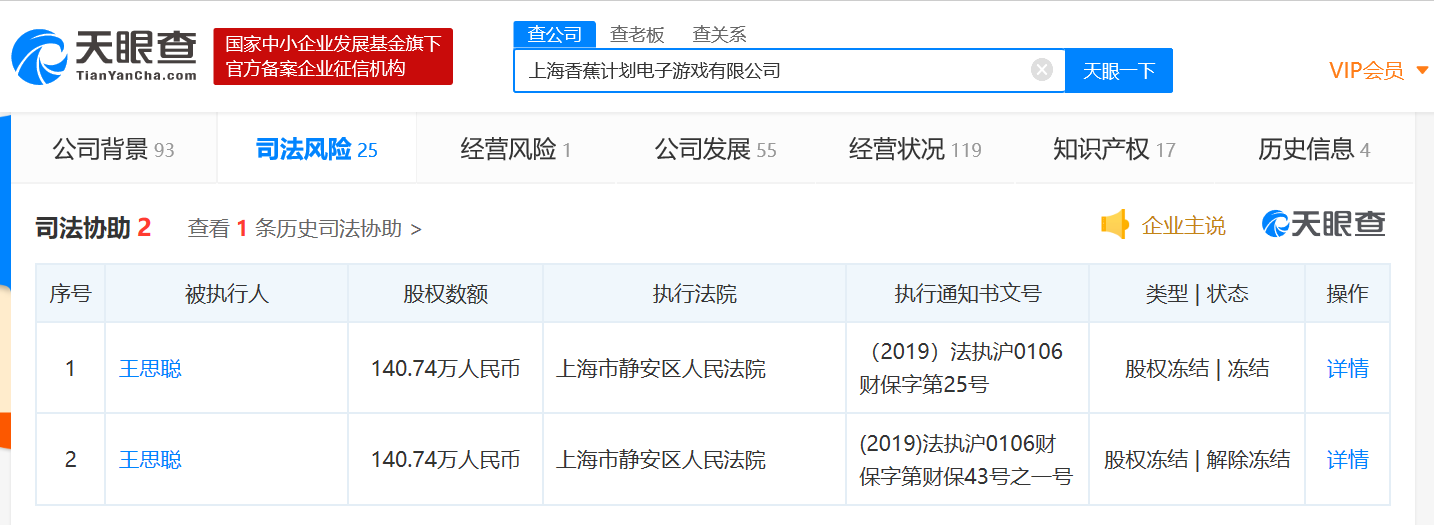Open the 历史信息 4 tab
The image size is (1434, 525).
click(1314, 150)
